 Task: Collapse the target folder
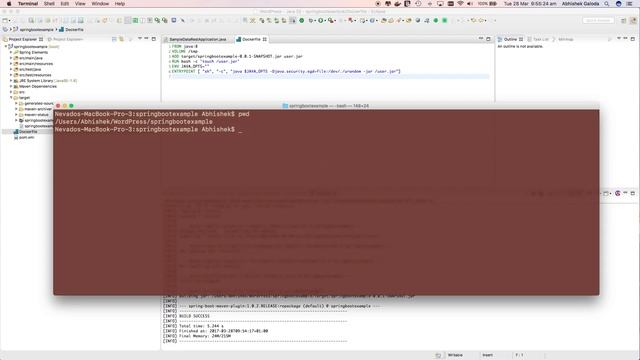[11, 98]
